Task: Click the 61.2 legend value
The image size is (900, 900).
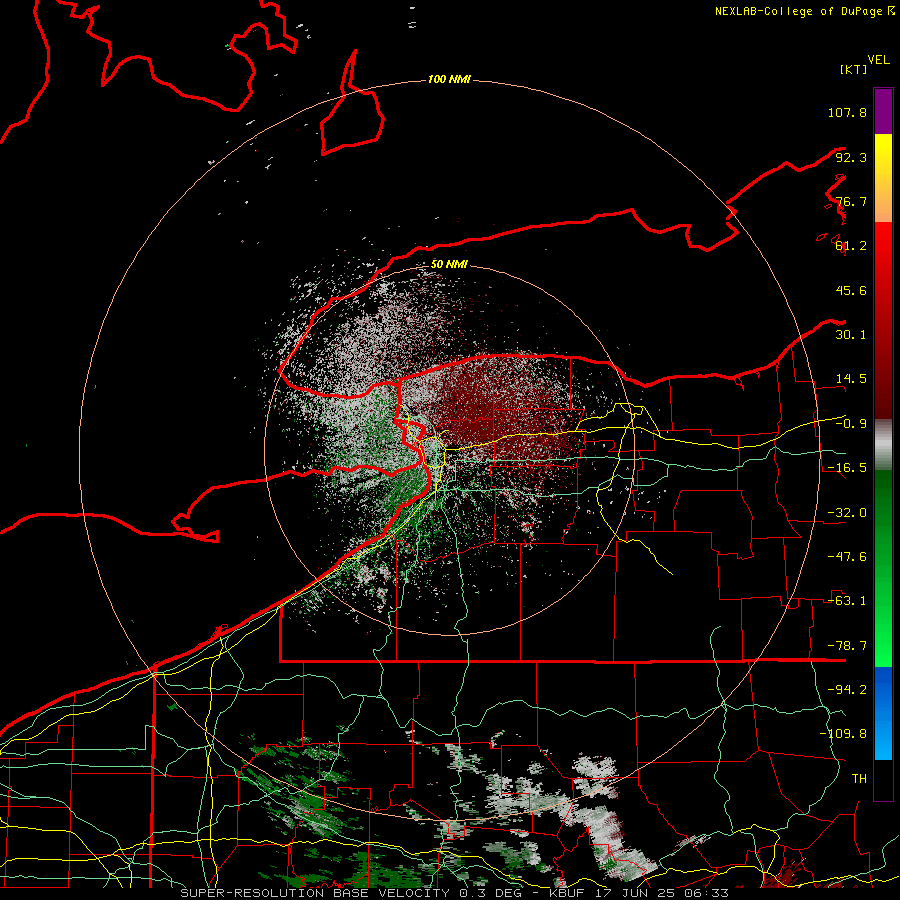Action: coord(851,246)
